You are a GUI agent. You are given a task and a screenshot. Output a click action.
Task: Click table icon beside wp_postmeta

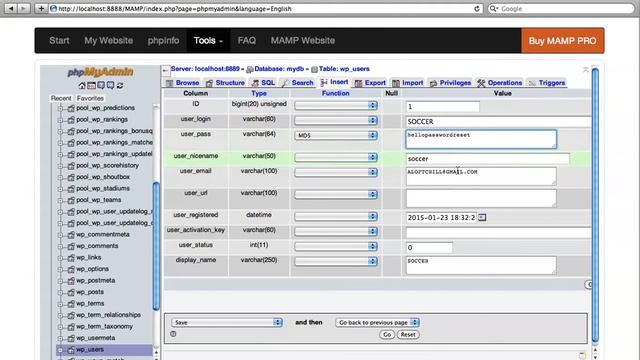(x=71, y=280)
